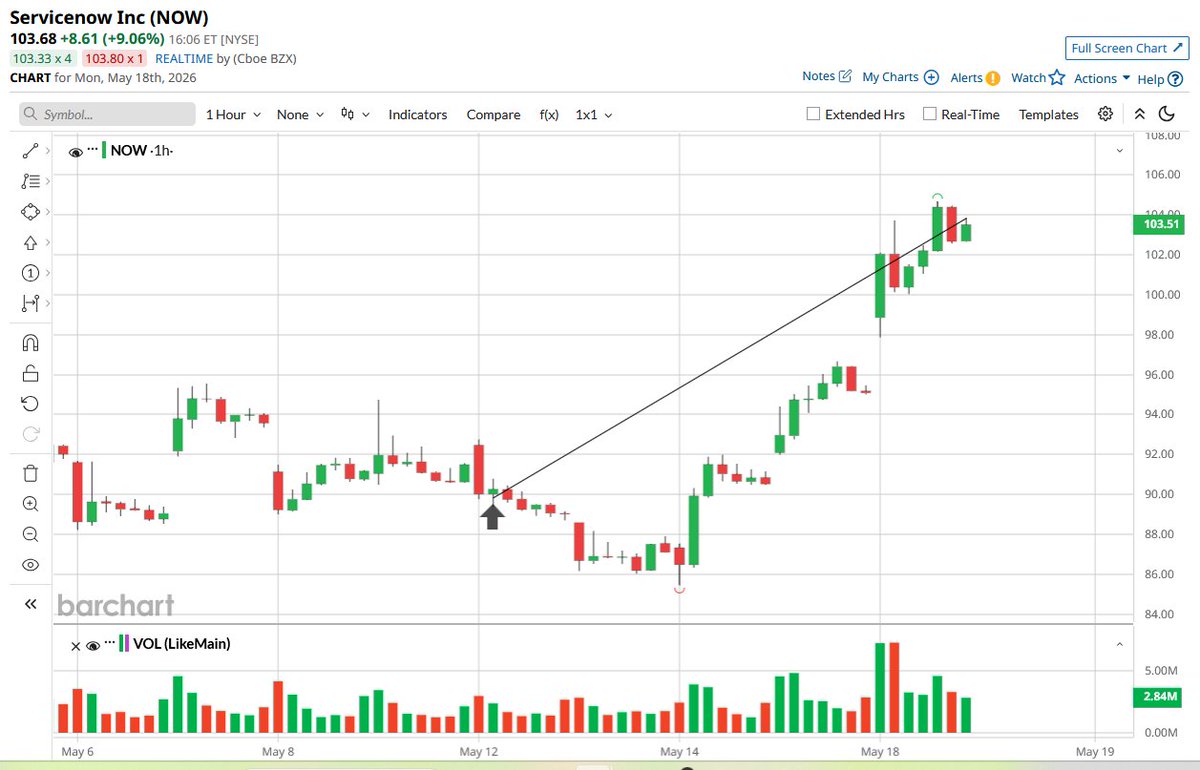Open the None period dropdown
1200x770 pixels.
(300, 114)
